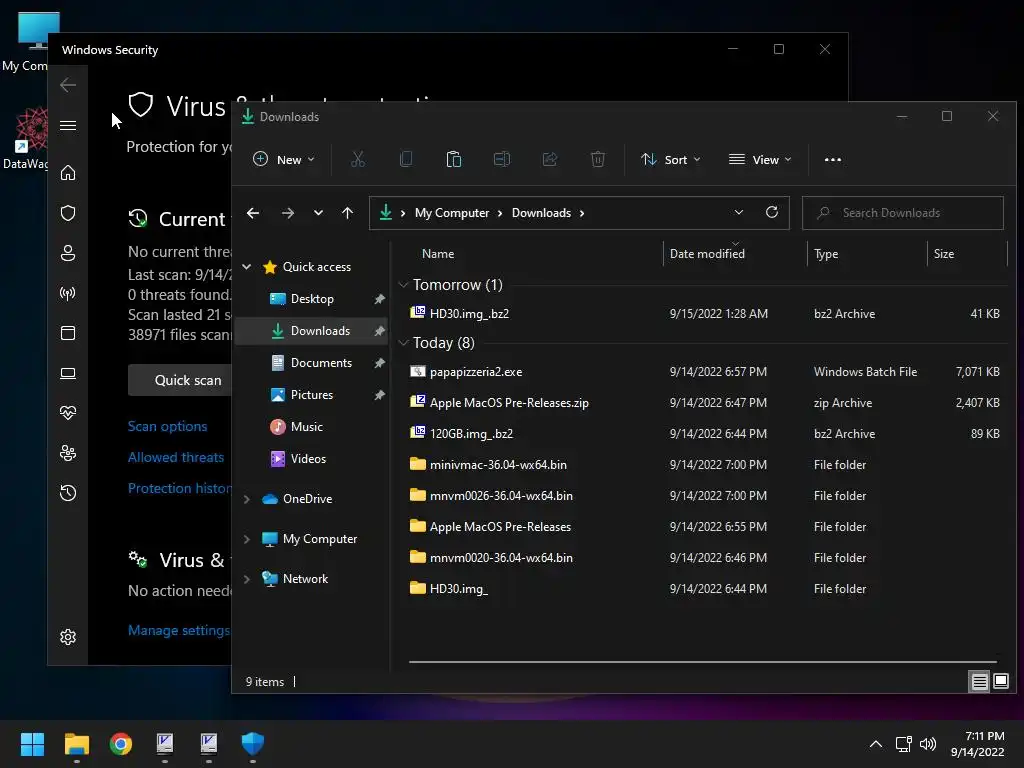Click the Paste clipboard icon in toolbar
The height and width of the screenshot is (768, 1024).
(453, 159)
